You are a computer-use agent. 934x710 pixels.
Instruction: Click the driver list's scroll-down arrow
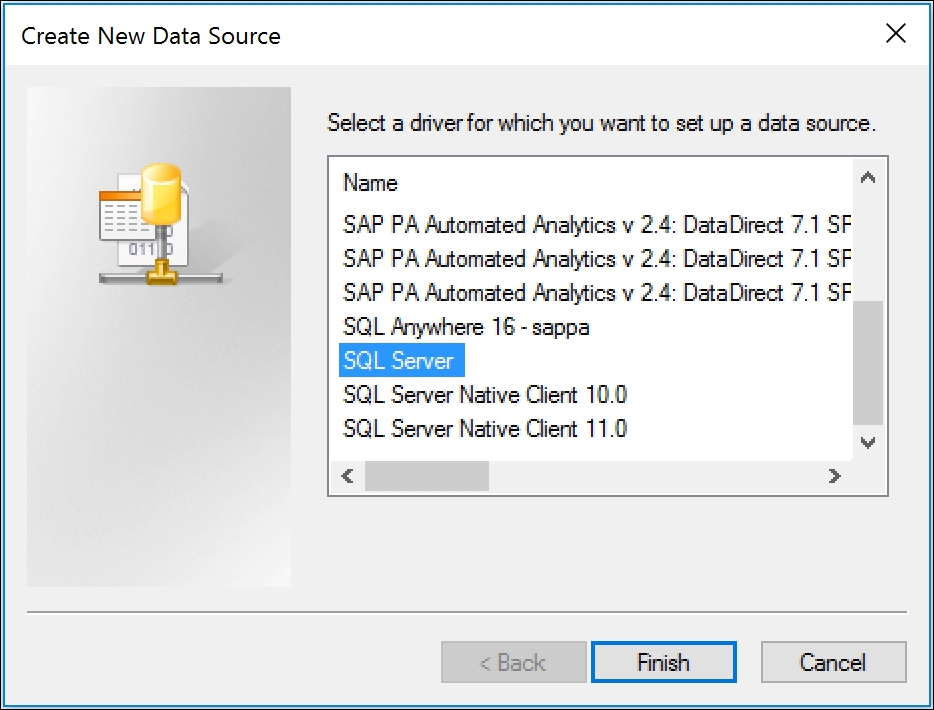(x=868, y=443)
